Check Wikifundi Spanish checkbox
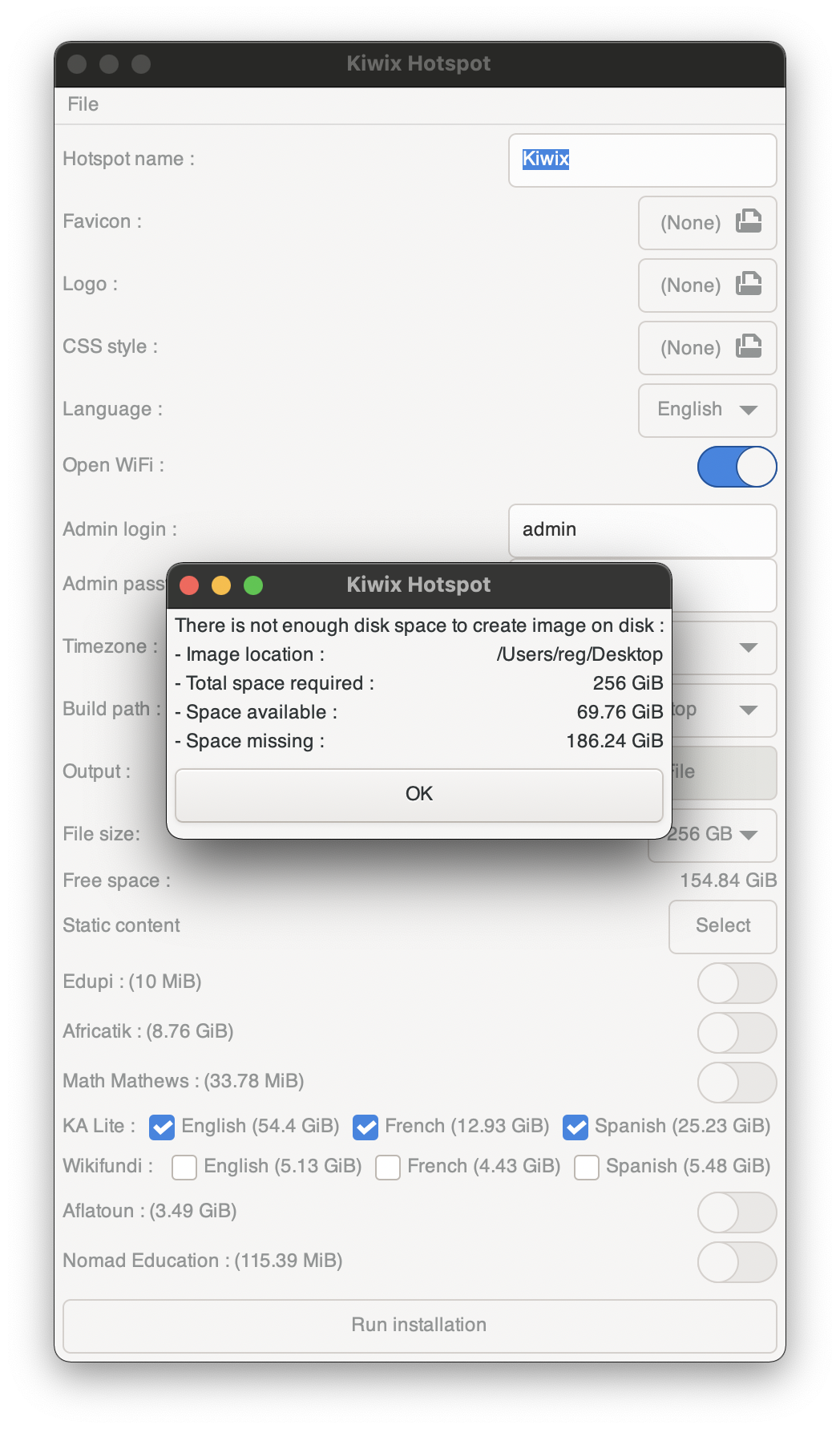The image size is (840, 1429). tap(587, 1168)
